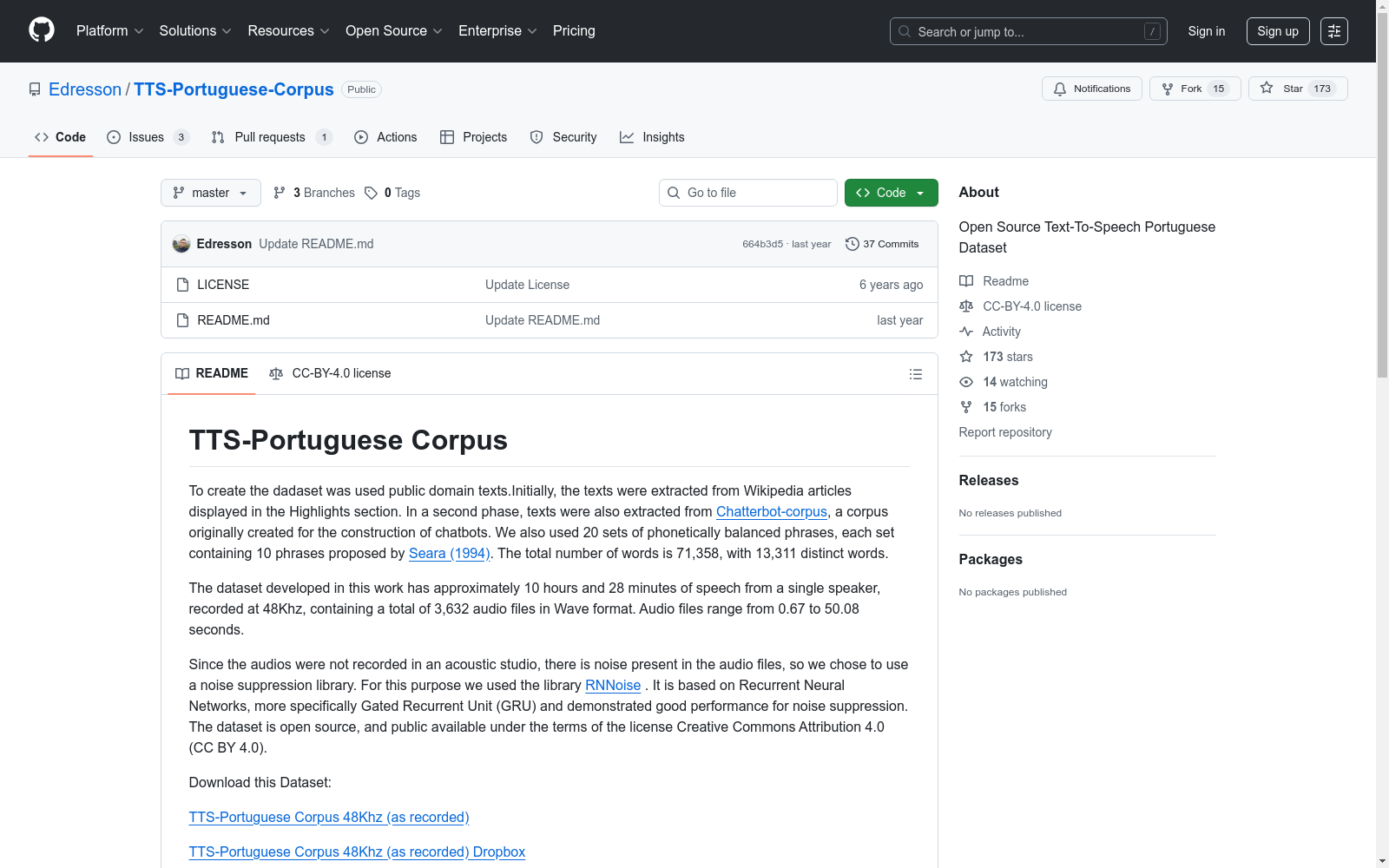
Task: Click Edresson's avatar in the commit row
Action: click(181, 244)
